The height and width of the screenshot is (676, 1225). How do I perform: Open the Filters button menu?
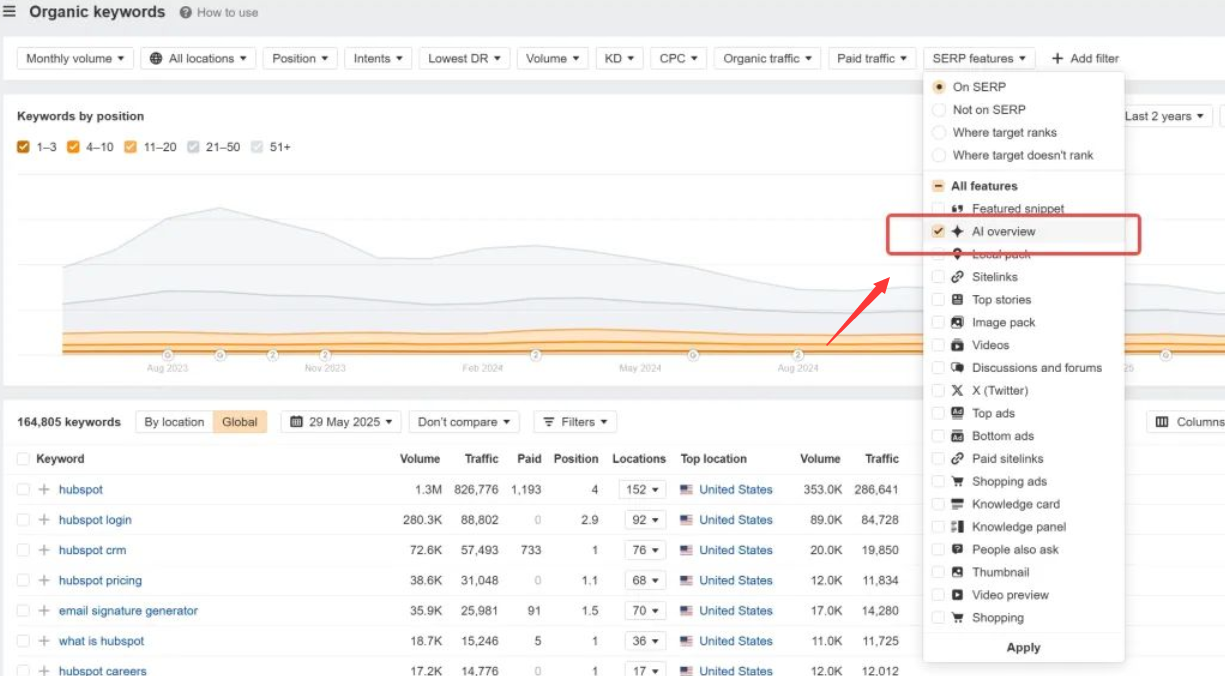pyautogui.click(x=575, y=422)
